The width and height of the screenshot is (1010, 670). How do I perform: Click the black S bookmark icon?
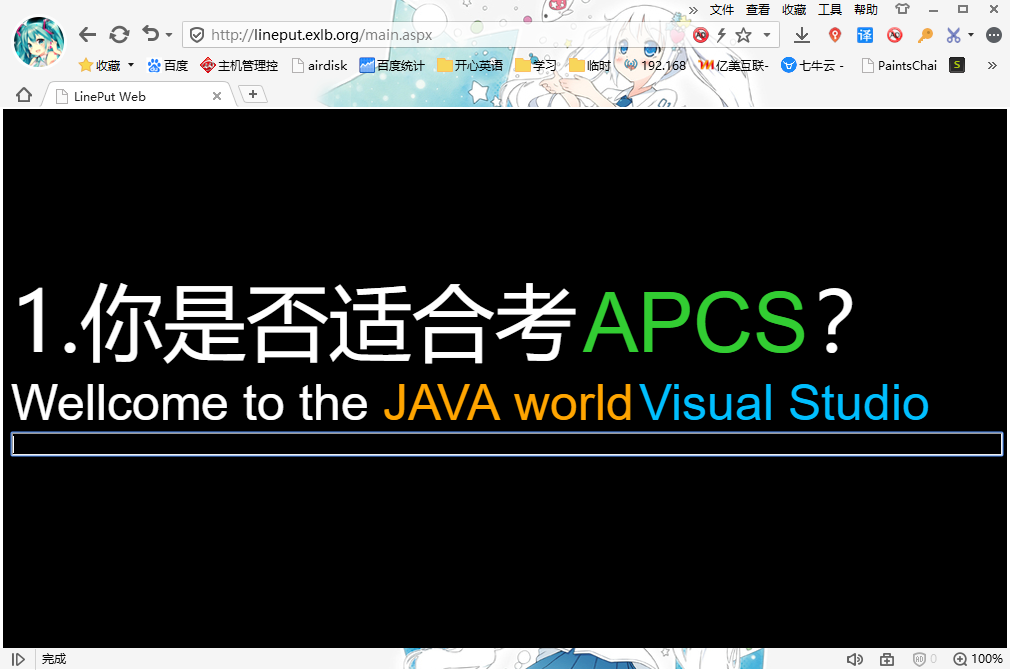(x=957, y=65)
